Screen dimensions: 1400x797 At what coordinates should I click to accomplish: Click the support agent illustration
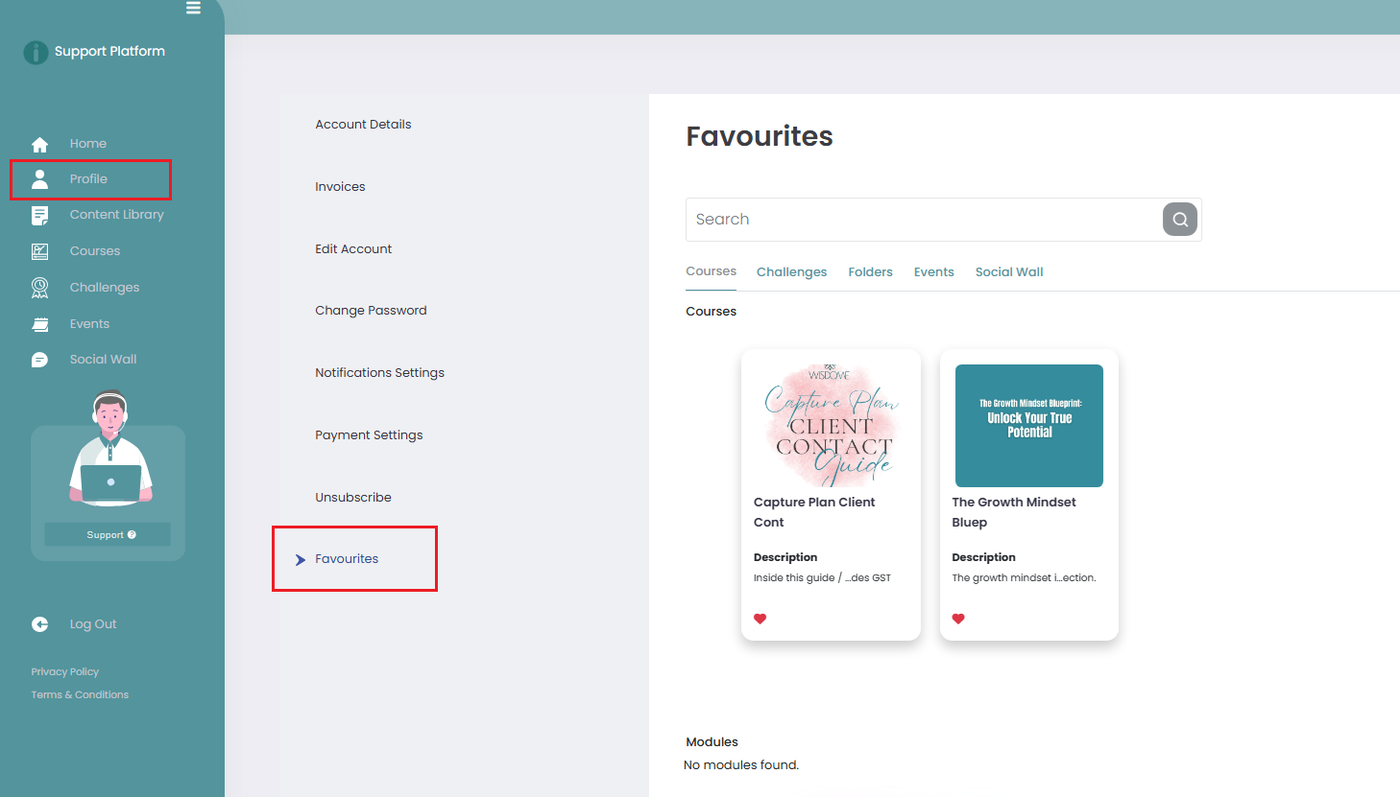pos(110,449)
